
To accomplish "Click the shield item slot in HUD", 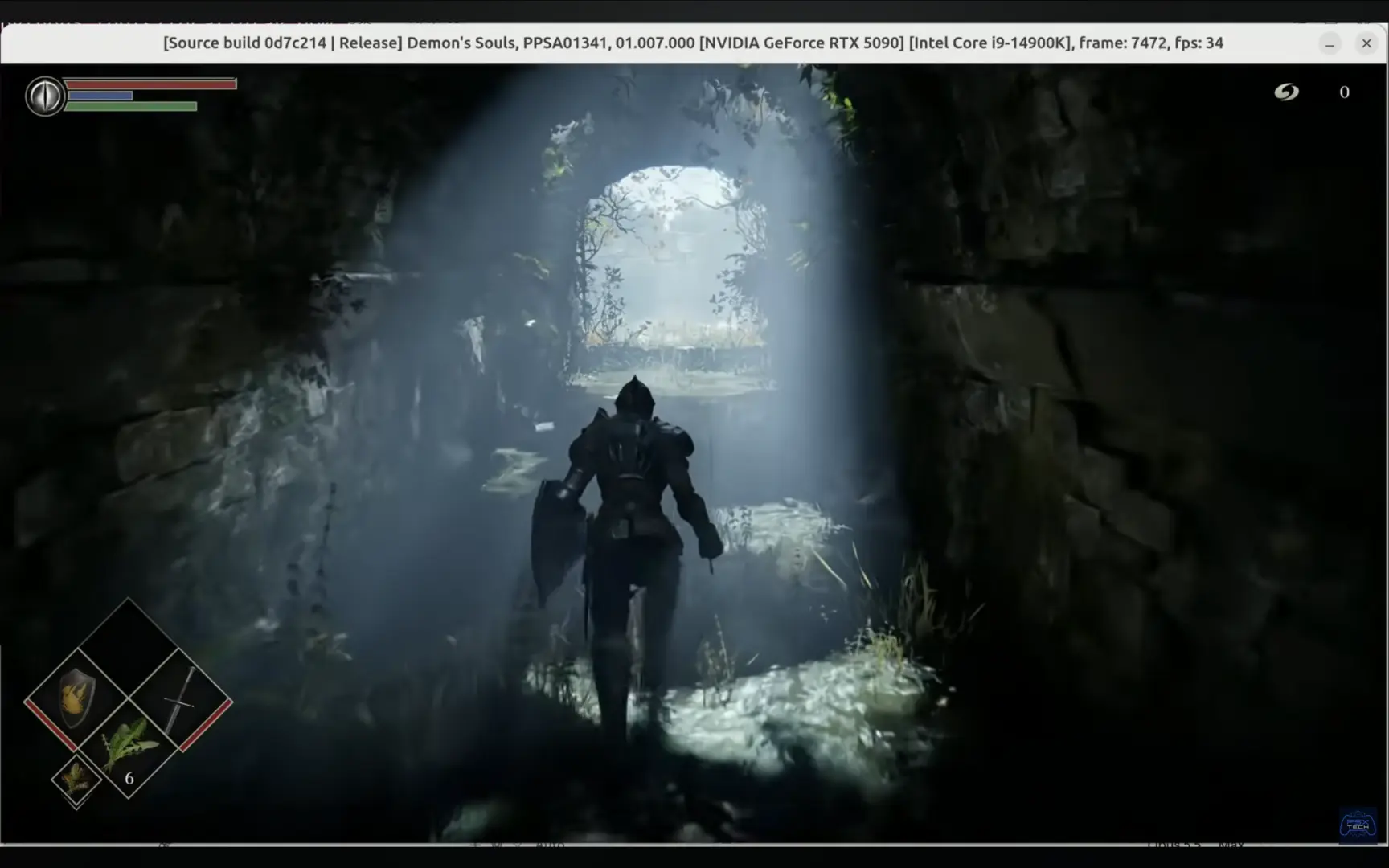I will point(76,701).
